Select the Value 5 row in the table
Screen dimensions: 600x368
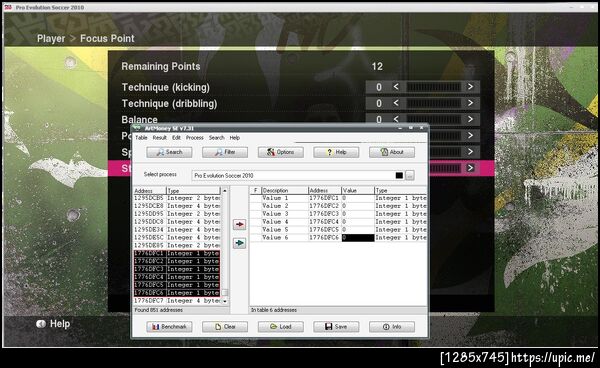(x=338, y=230)
